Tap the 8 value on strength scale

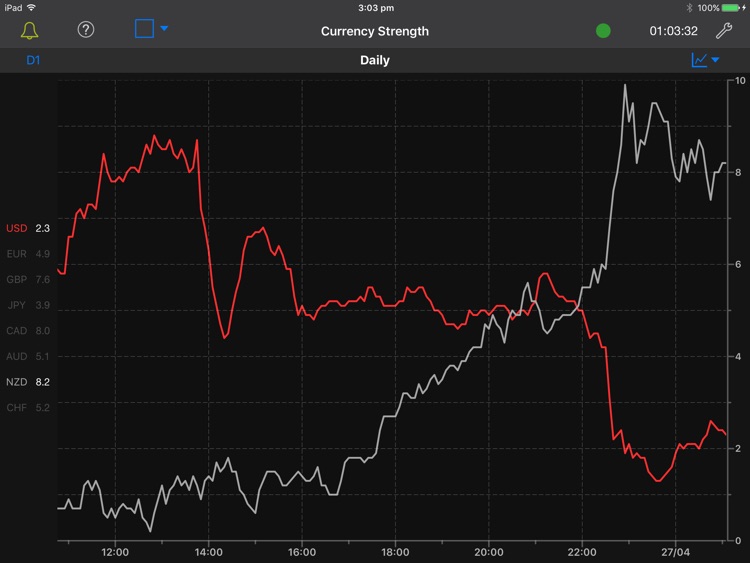pos(738,172)
